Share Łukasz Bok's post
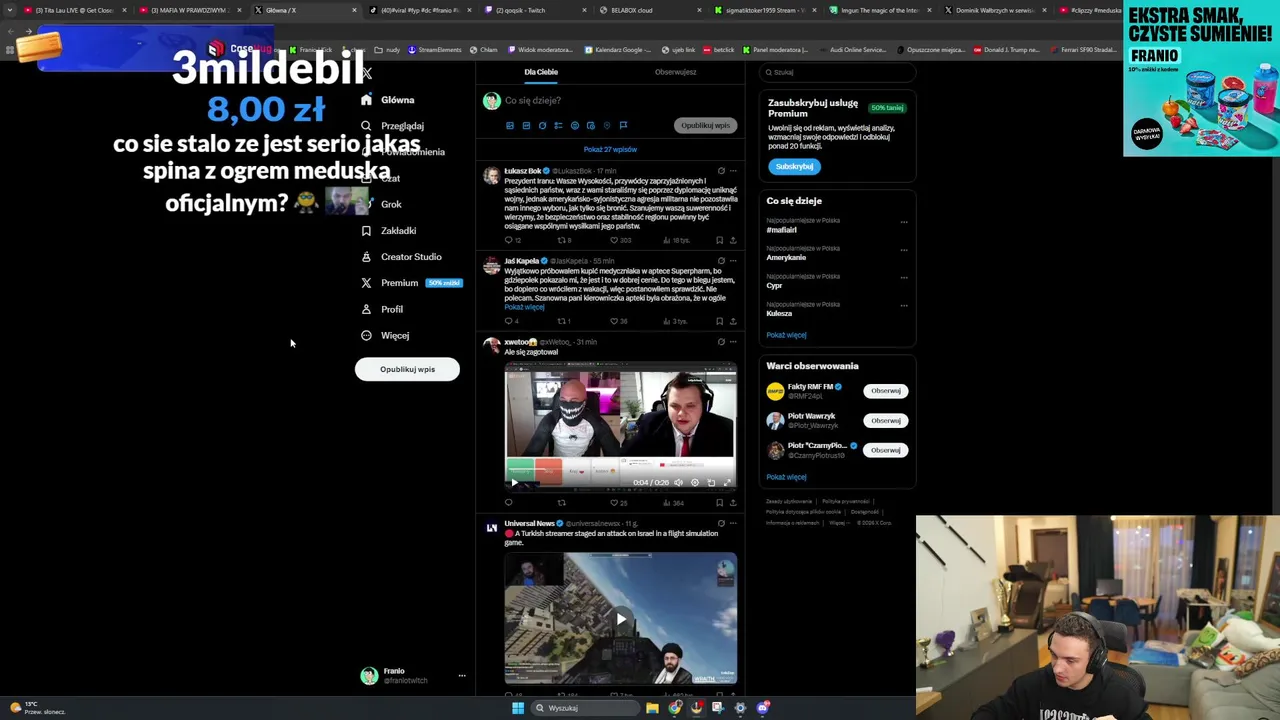The width and height of the screenshot is (1280, 720). [733, 241]
